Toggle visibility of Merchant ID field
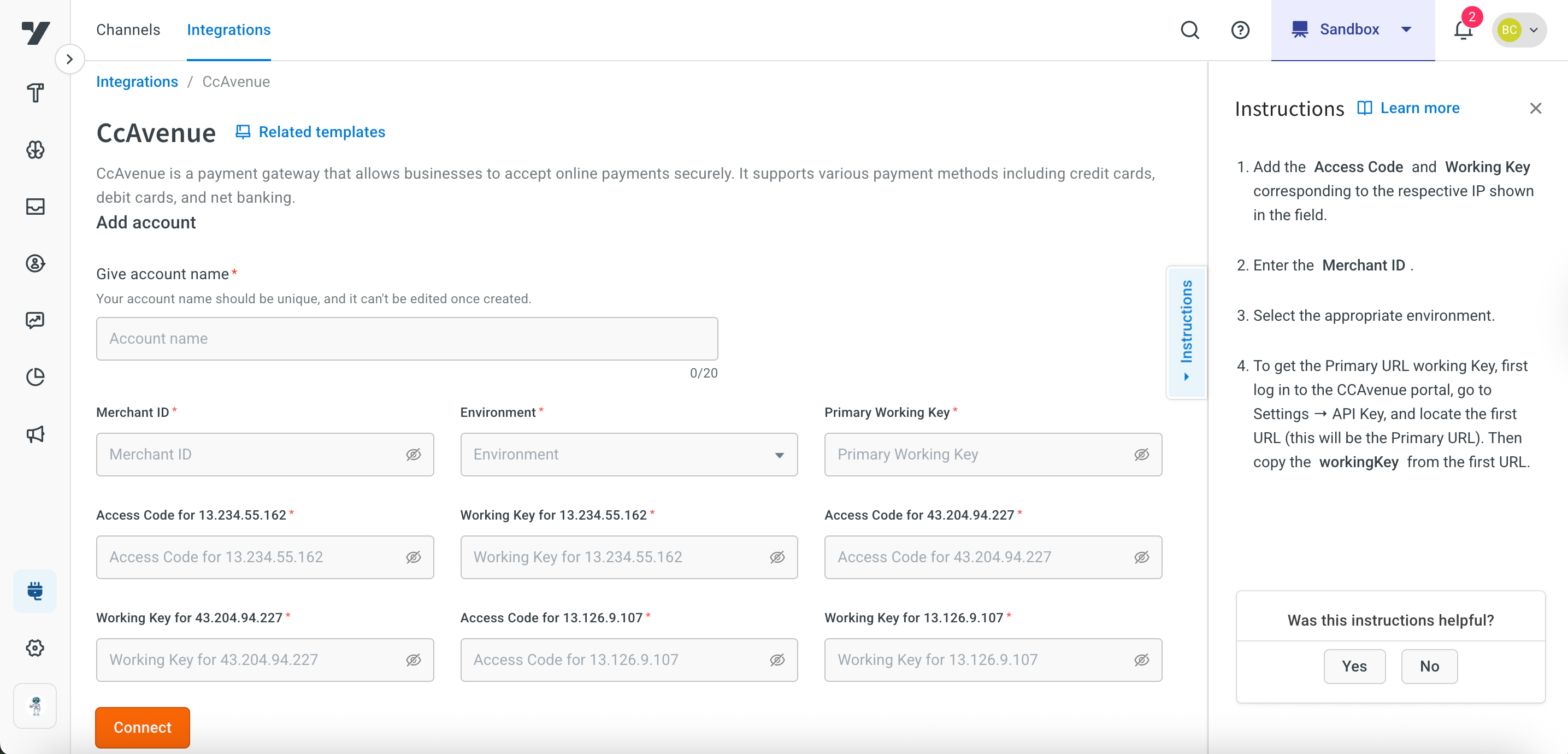 coord(413,455)
